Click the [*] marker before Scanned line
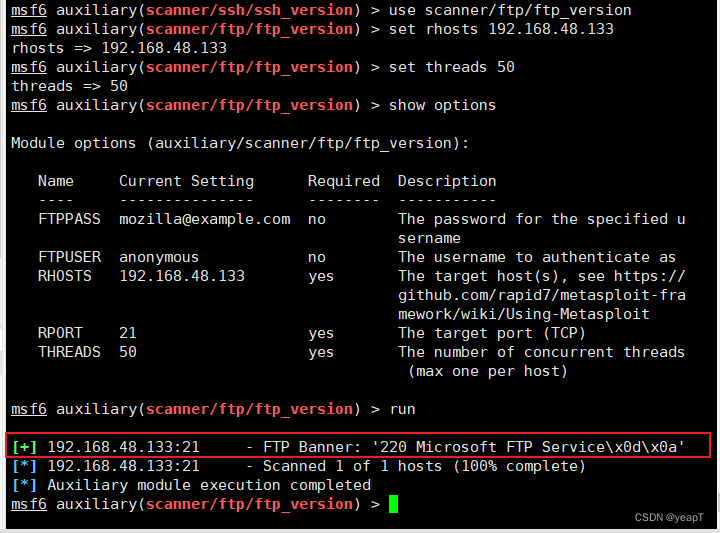720x533 pixels. pos(24,466)
